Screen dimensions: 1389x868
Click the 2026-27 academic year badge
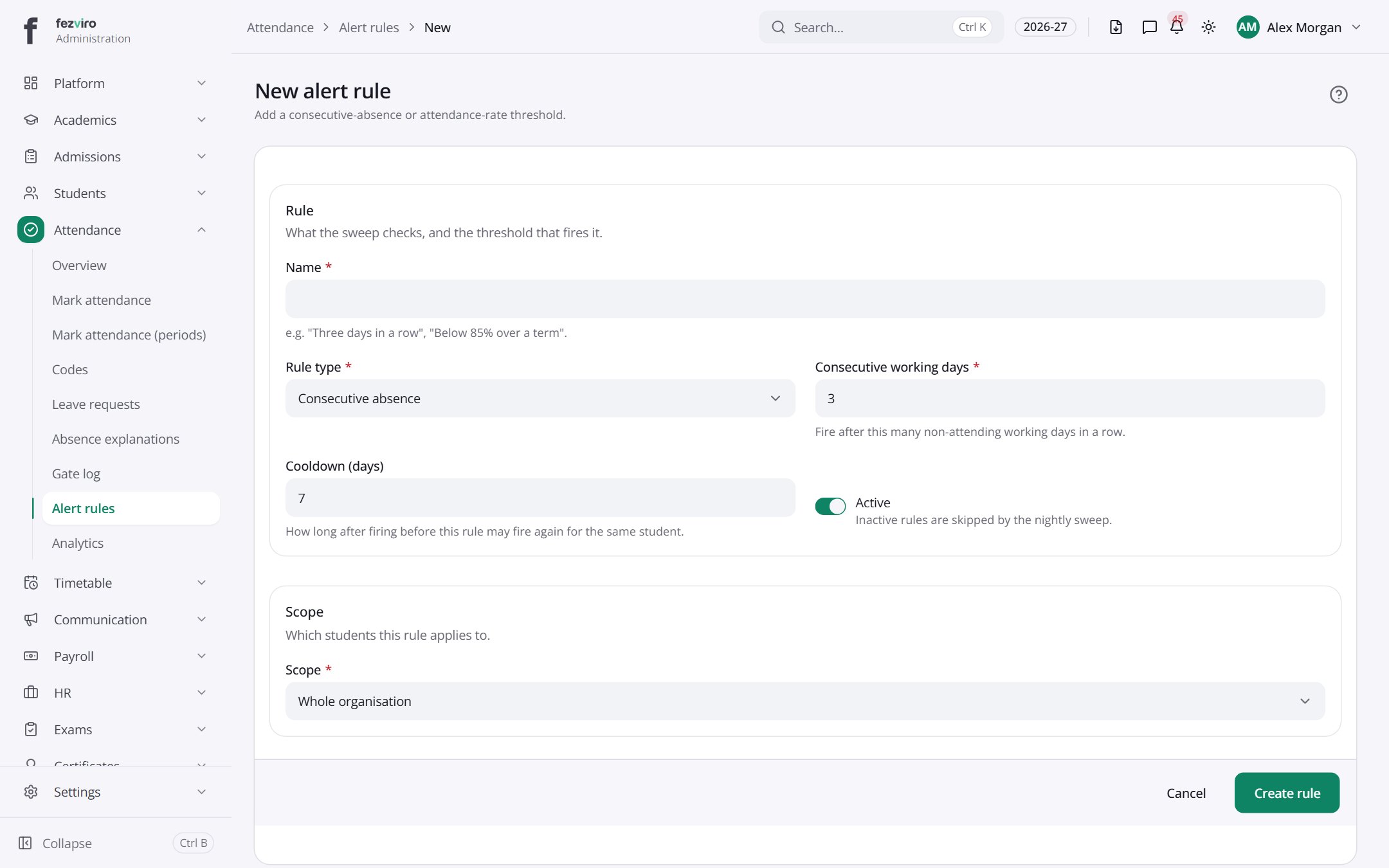1045,27
